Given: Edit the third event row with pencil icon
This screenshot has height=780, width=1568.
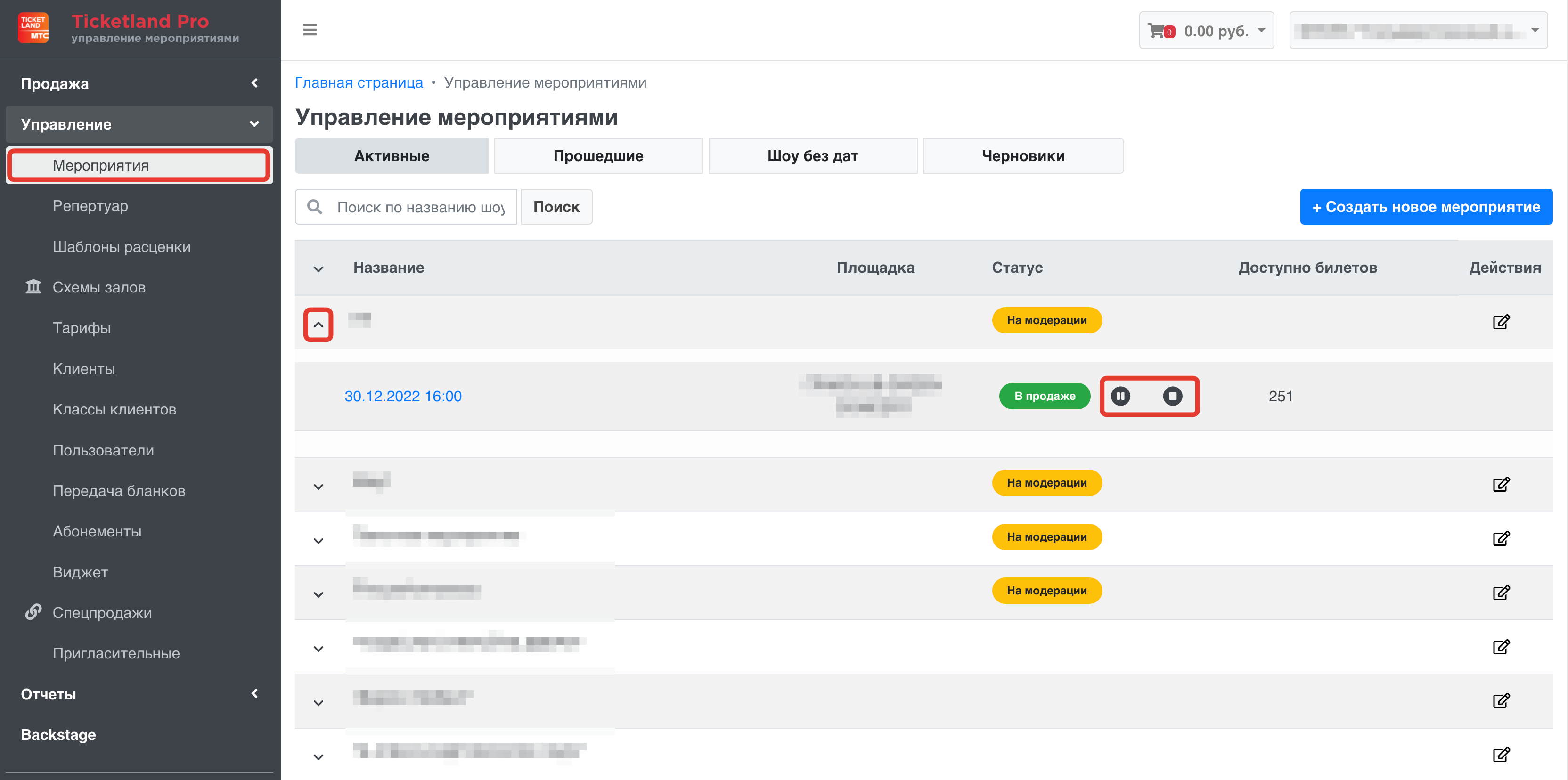Looking at the screenshot, I should click(1501, 538).
